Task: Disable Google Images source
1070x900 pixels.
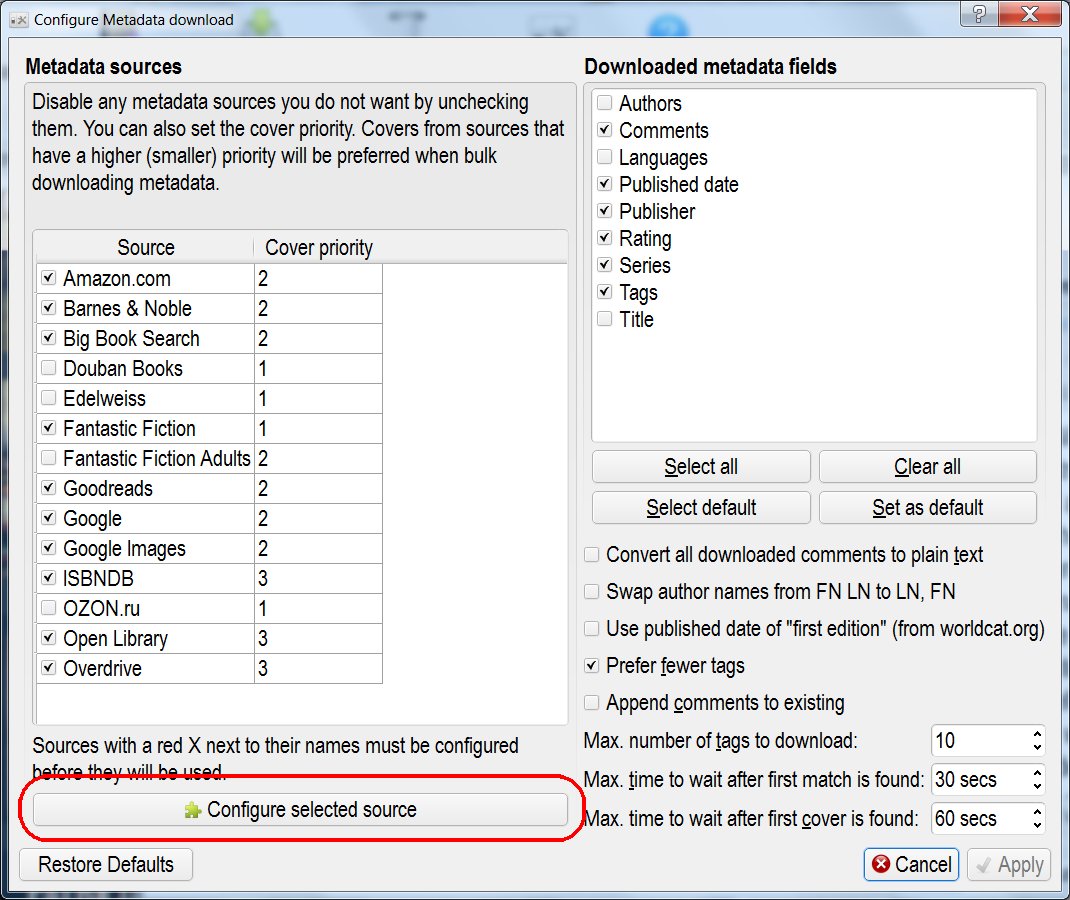Action: pyautogui.click(x=48, y=548)
